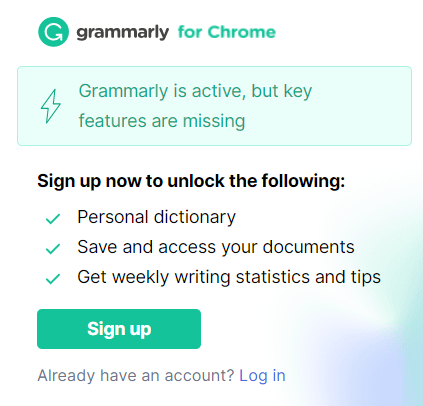
Task: Select the 'Grammarly is active, but key' line
Action: tap(195, 91)
